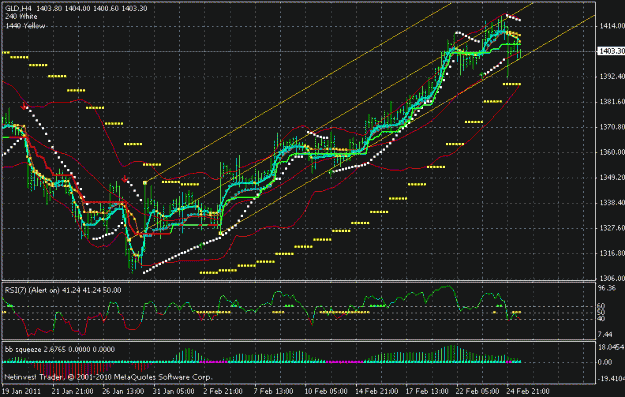
Task: Click the 1414.00 price scale label
Action: [612, 26]
